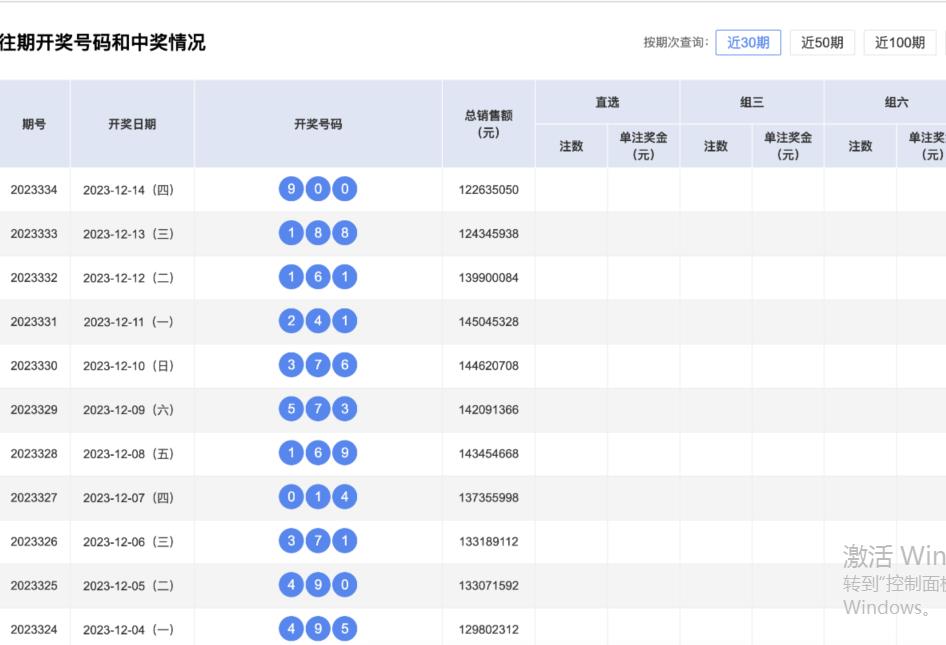Click the sales amount 142091366
Image resolution: width=946 pixels, height=645 pixels.
point(489,410)
